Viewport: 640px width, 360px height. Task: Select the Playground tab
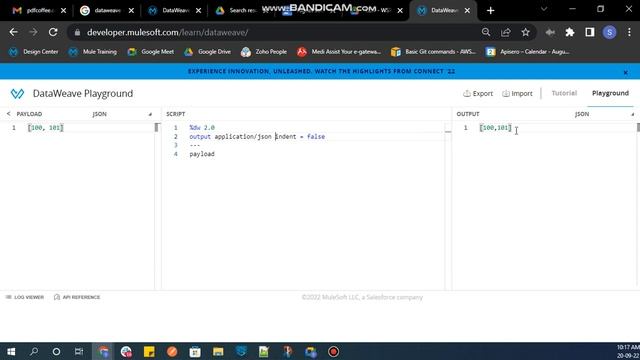pyautogui.click(x=610, y=93)
